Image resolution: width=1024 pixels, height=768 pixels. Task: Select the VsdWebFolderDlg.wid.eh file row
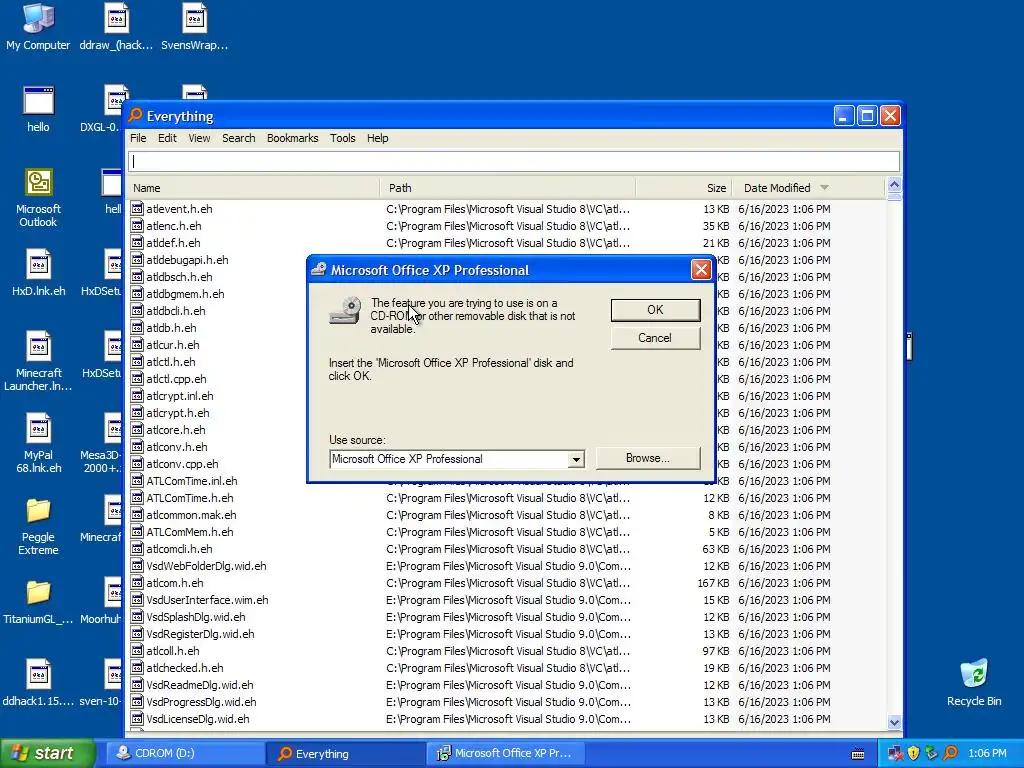pyautogui.click(x=505, y=566)
